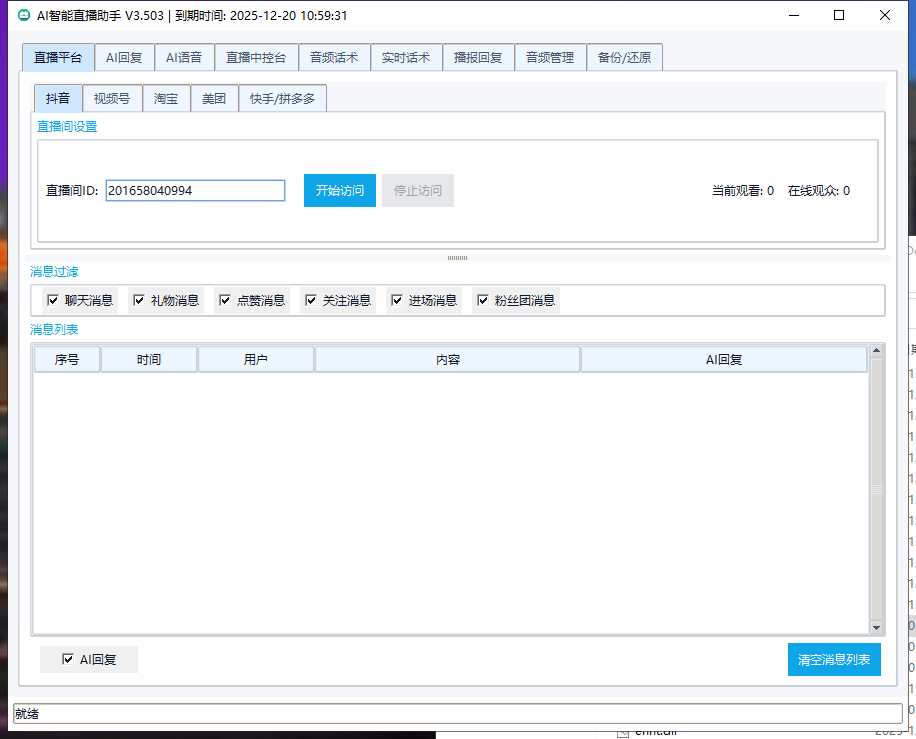Open the AI语音 tab

click(x=184, y=58)
